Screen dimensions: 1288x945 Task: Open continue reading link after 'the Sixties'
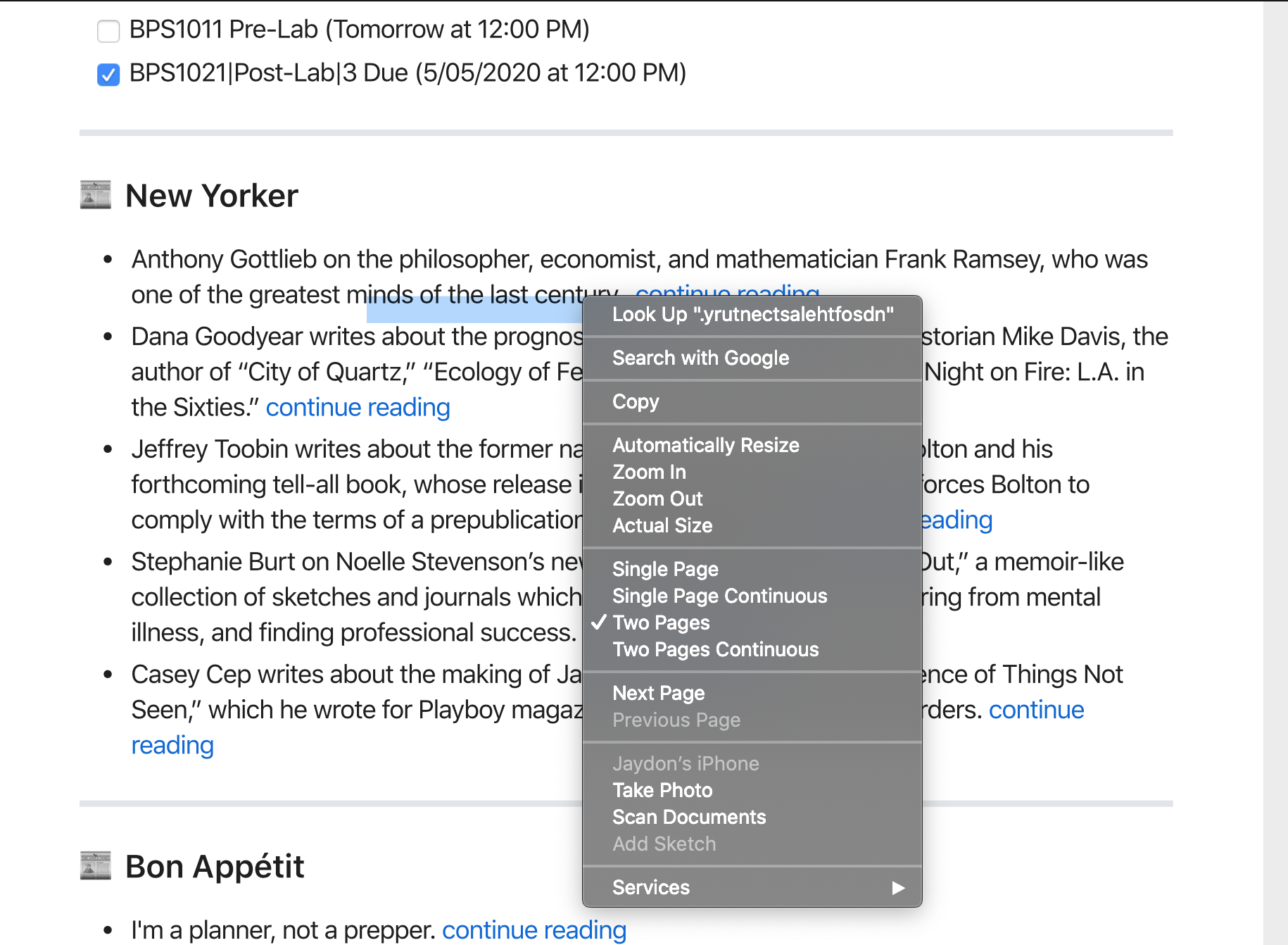pos(358,407)
